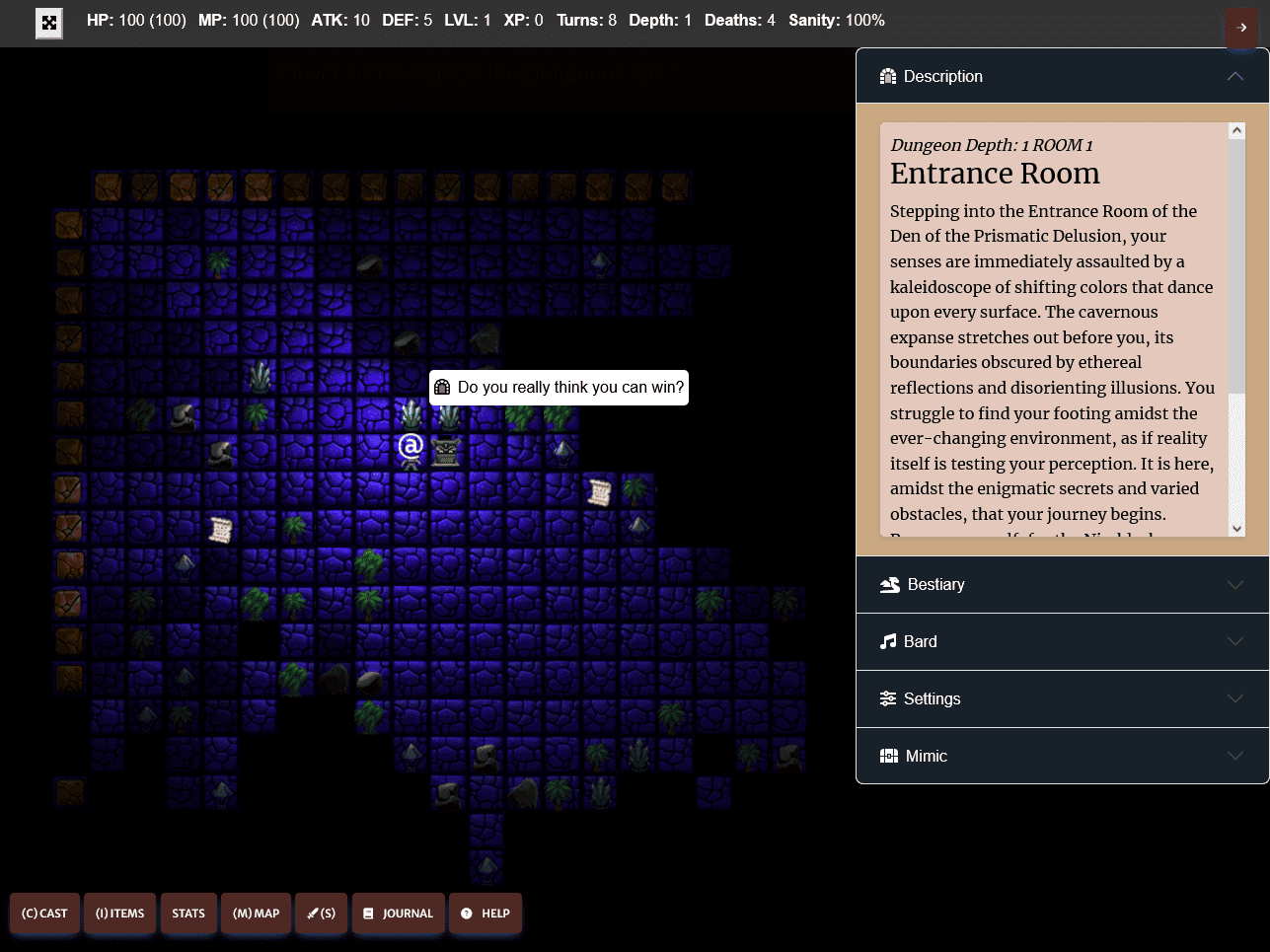Viewport: 1270px width, 952px height.
Task: Click the "Entrance Room" heading
Action: pos(995,174)
